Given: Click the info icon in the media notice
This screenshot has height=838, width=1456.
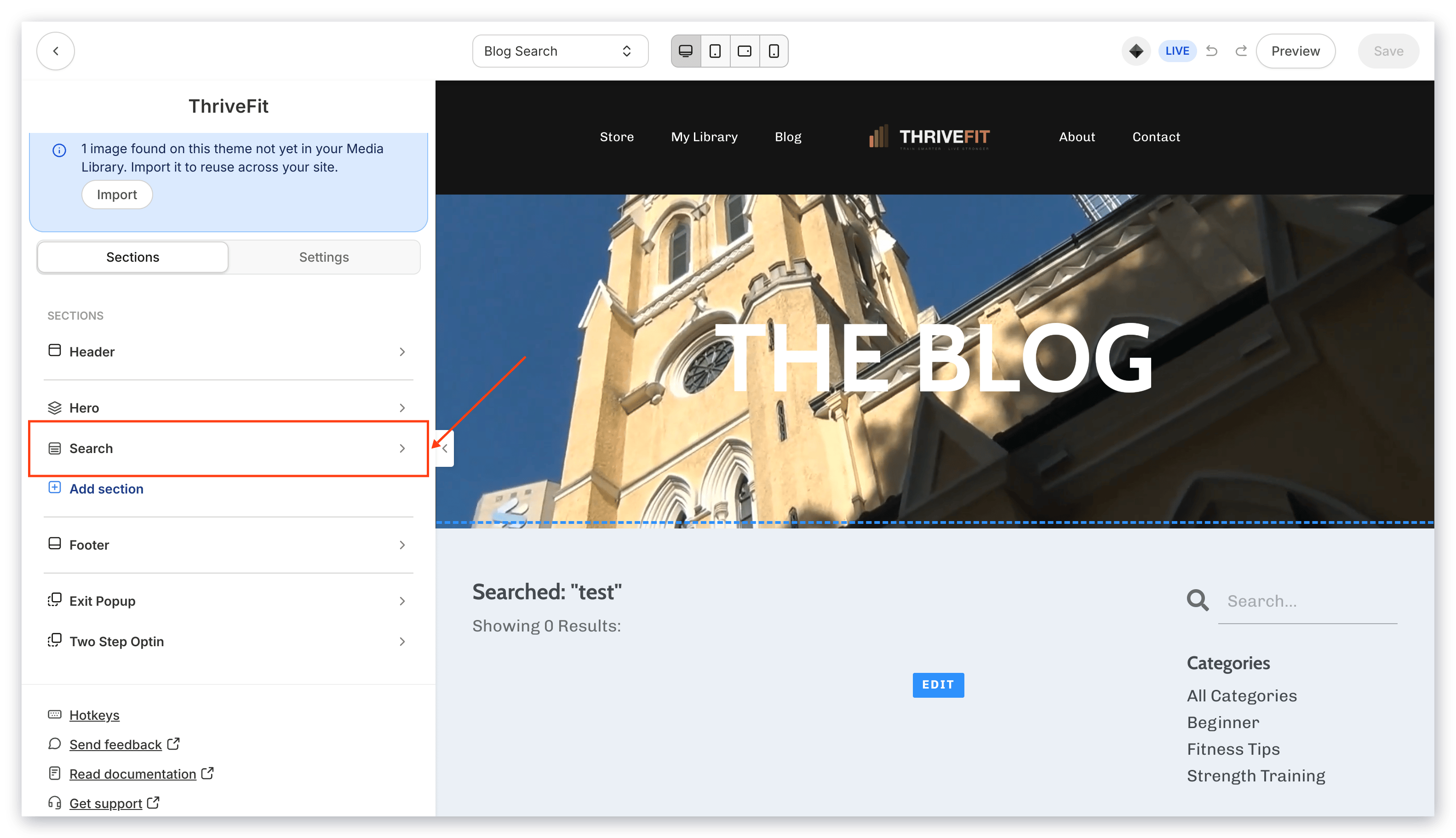Looking at the screenshot, I should [x=59, y=149].
